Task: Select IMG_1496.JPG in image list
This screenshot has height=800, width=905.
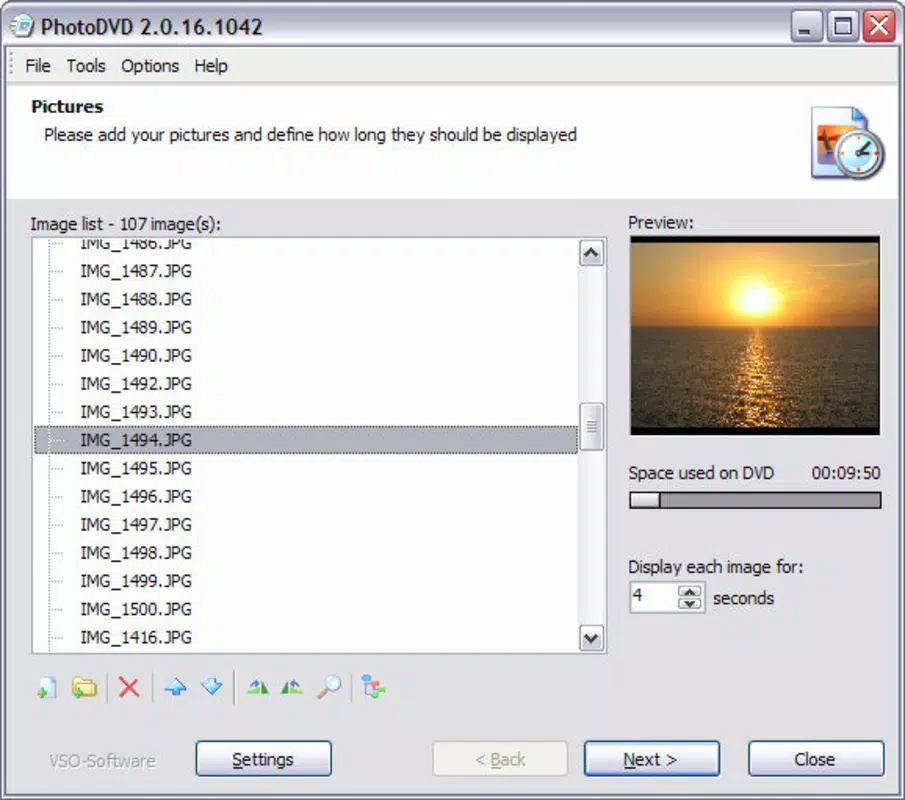Action: pos(136,496)
